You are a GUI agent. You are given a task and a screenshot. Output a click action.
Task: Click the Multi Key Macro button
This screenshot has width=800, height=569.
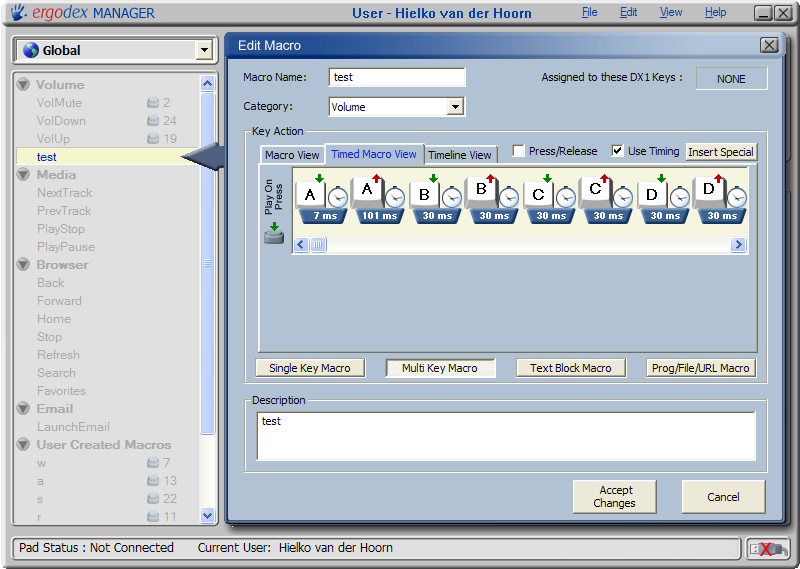(x=440, y=368)
